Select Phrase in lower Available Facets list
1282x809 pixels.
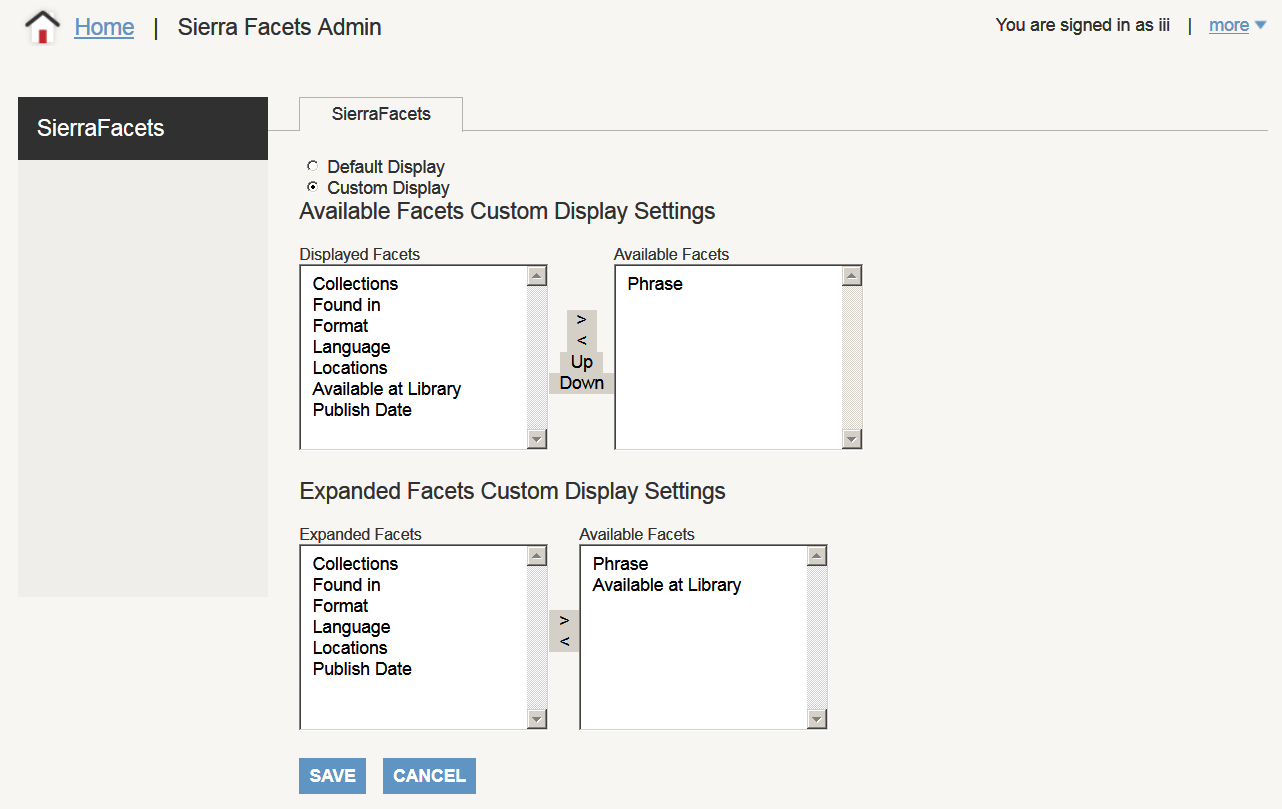(620, 564)
